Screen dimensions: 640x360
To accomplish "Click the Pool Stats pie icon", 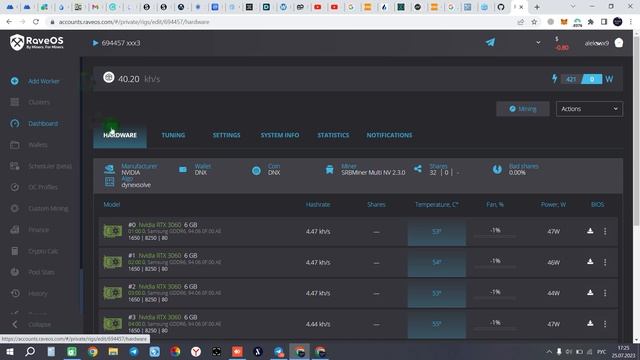I will click(15, 272).
